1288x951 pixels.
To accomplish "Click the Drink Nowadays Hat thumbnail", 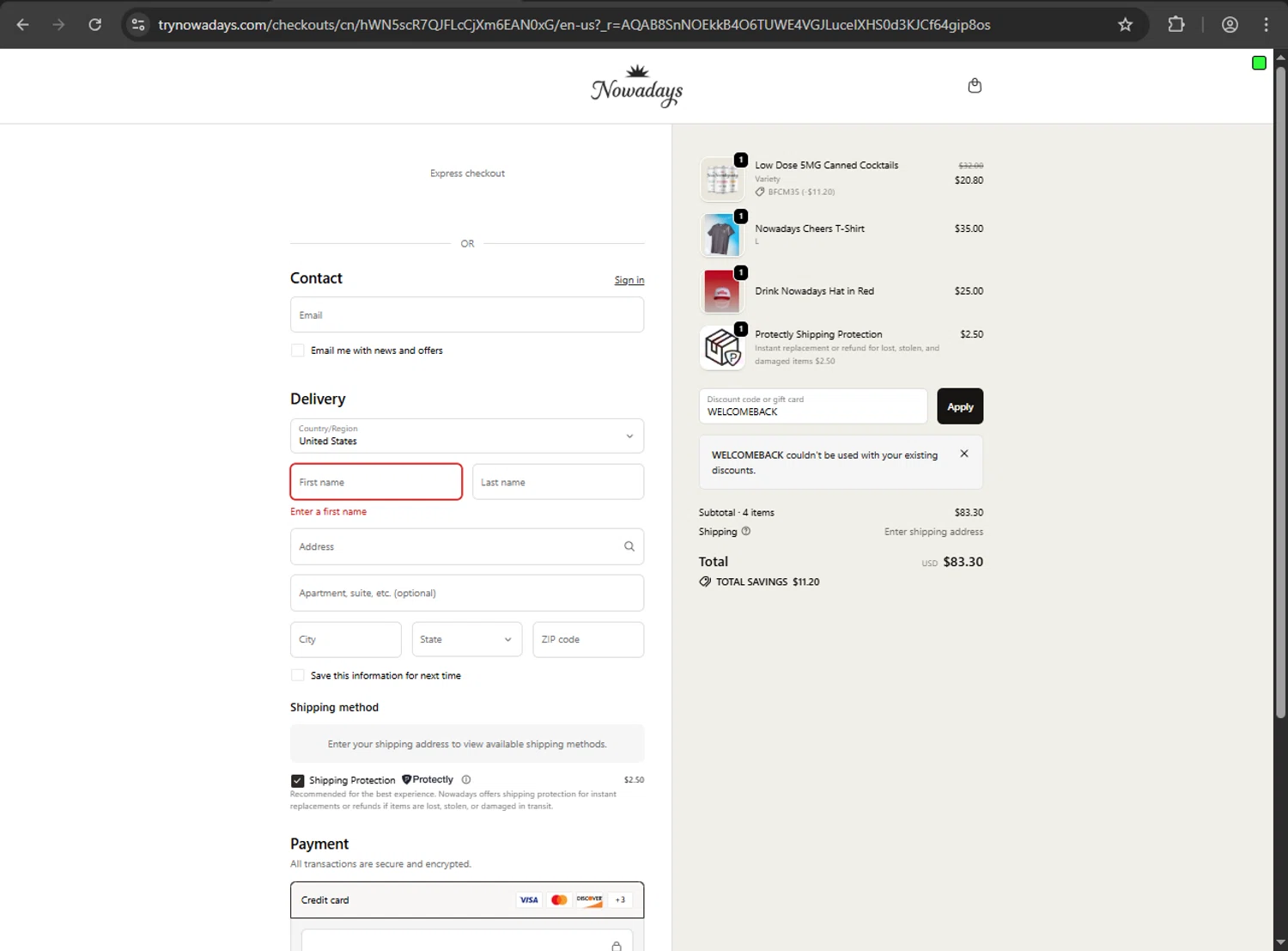I will tap(722, 291).
